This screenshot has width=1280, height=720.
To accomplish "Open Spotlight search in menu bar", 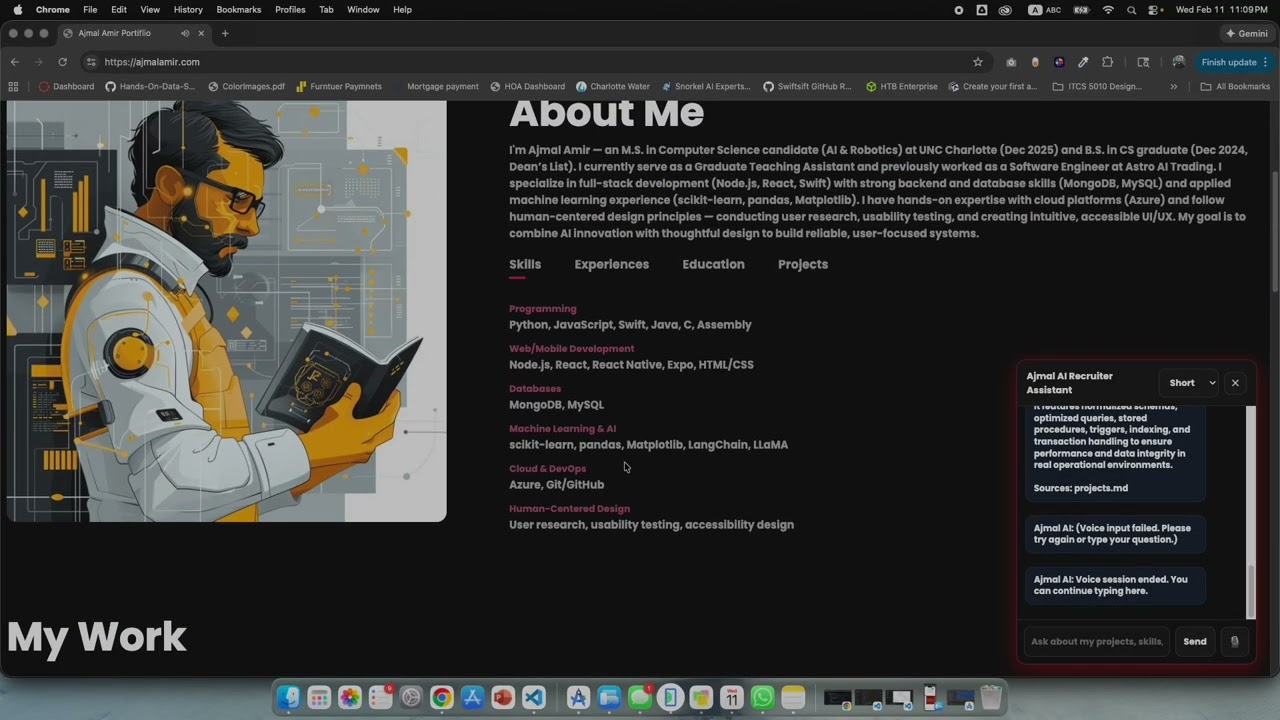I will tap(1131, 9).
